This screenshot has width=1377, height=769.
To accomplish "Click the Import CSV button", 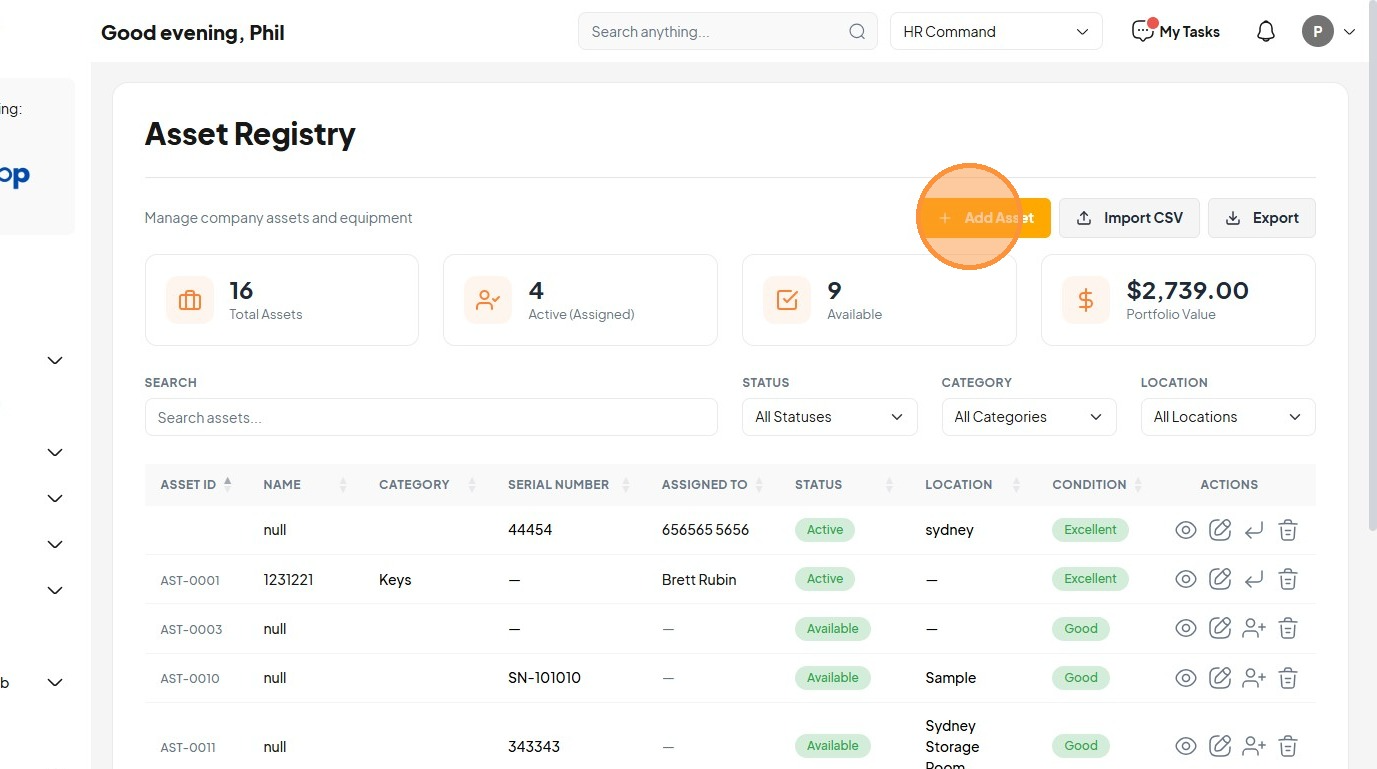I will (x=1129, y=218).
